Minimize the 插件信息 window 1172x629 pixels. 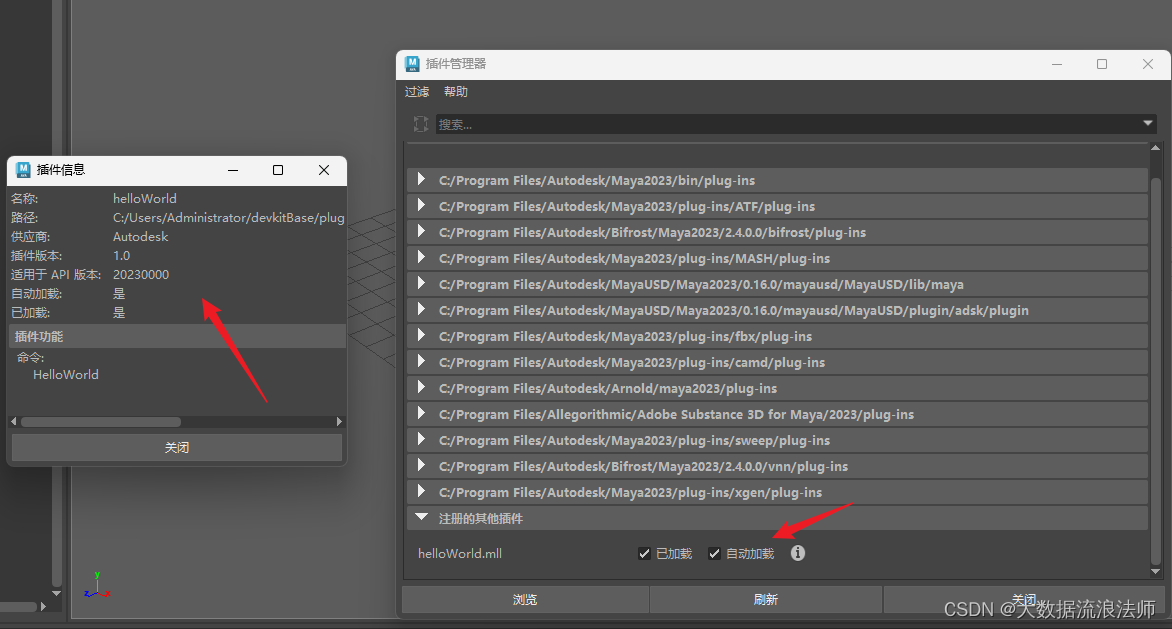[233, 170]
